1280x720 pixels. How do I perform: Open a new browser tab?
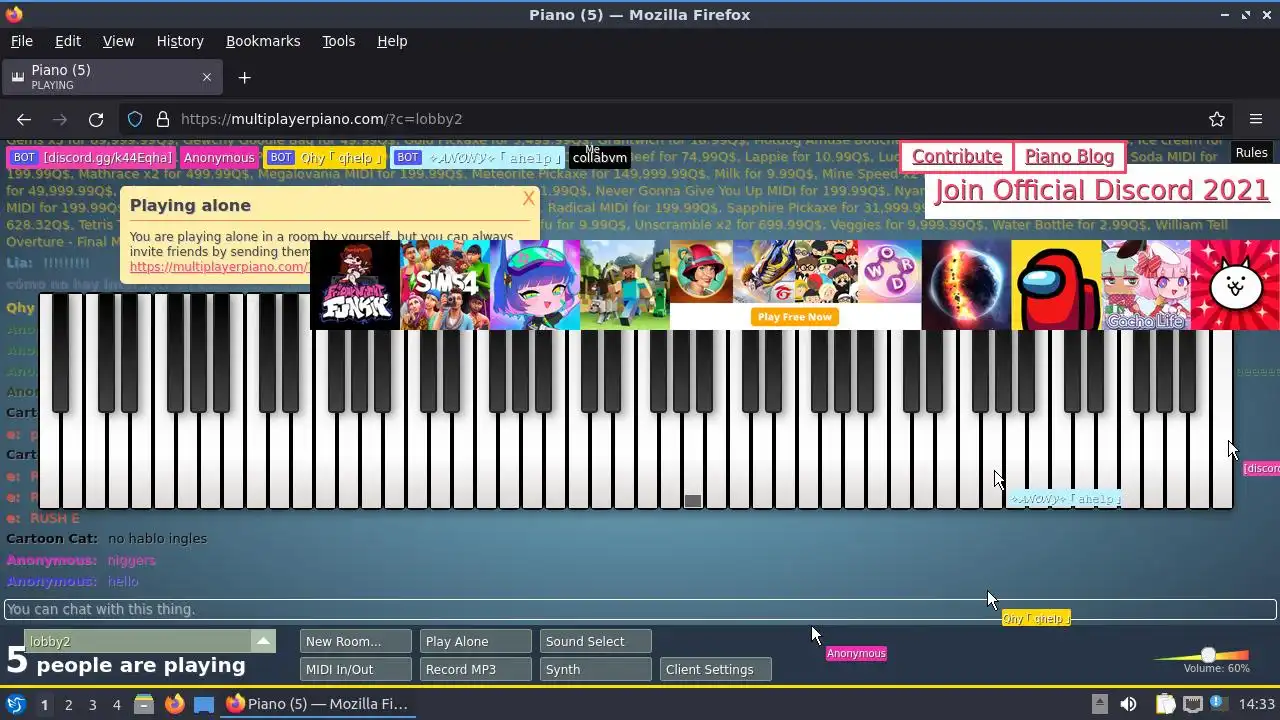[x=244, y=77]
